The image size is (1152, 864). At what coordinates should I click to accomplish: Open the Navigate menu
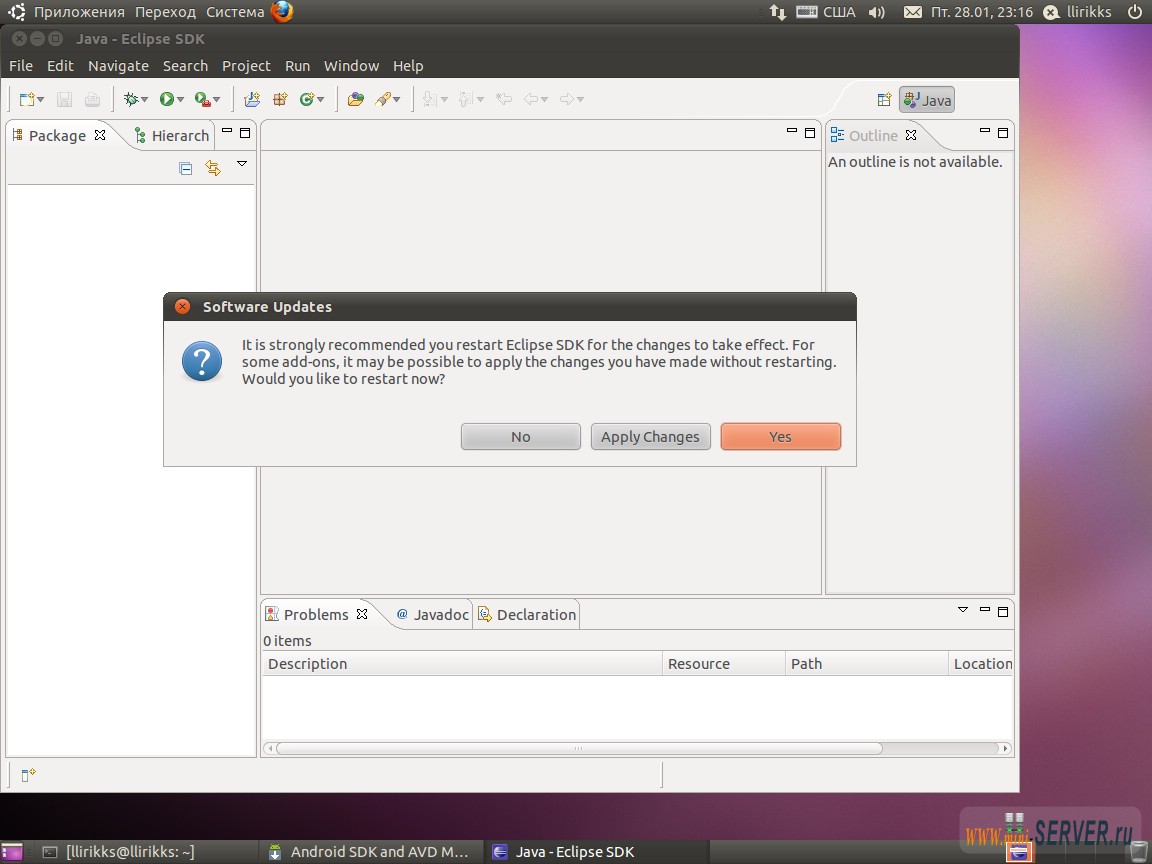pos(118,66)
